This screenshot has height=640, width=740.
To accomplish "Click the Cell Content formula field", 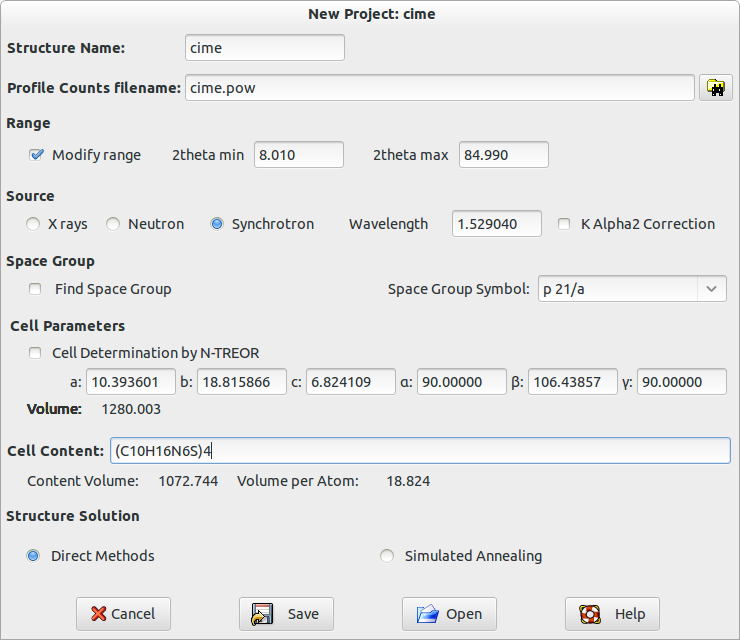I will 420,451.
